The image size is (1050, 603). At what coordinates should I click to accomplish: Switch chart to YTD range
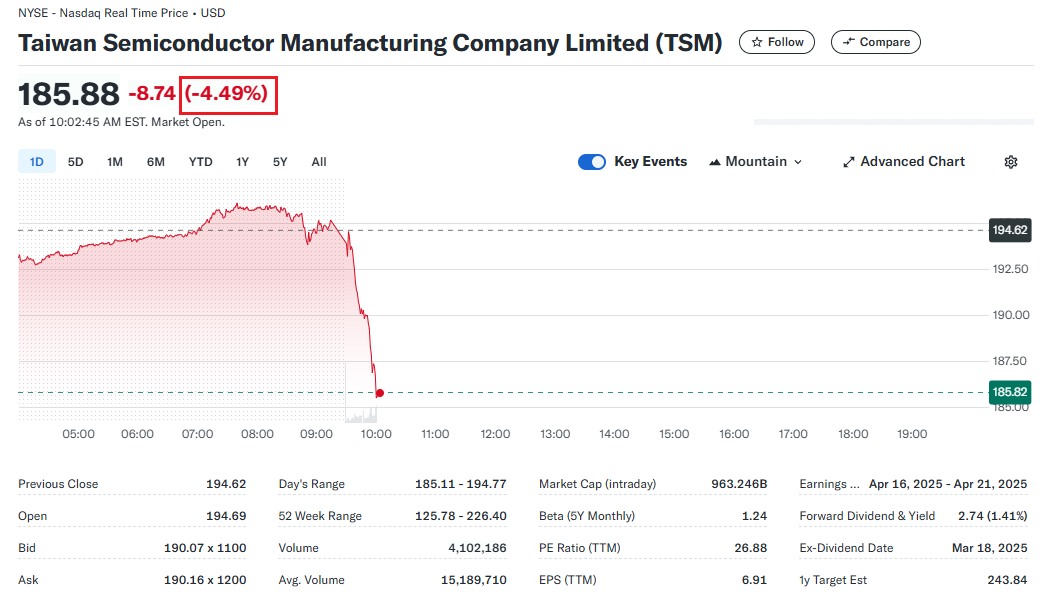(x=200, y=162)
